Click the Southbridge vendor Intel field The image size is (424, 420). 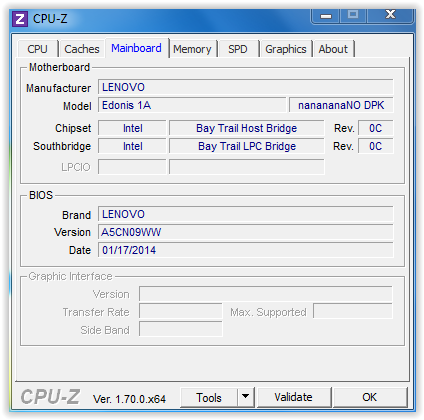pyautogui.click(x=132, y=146)
